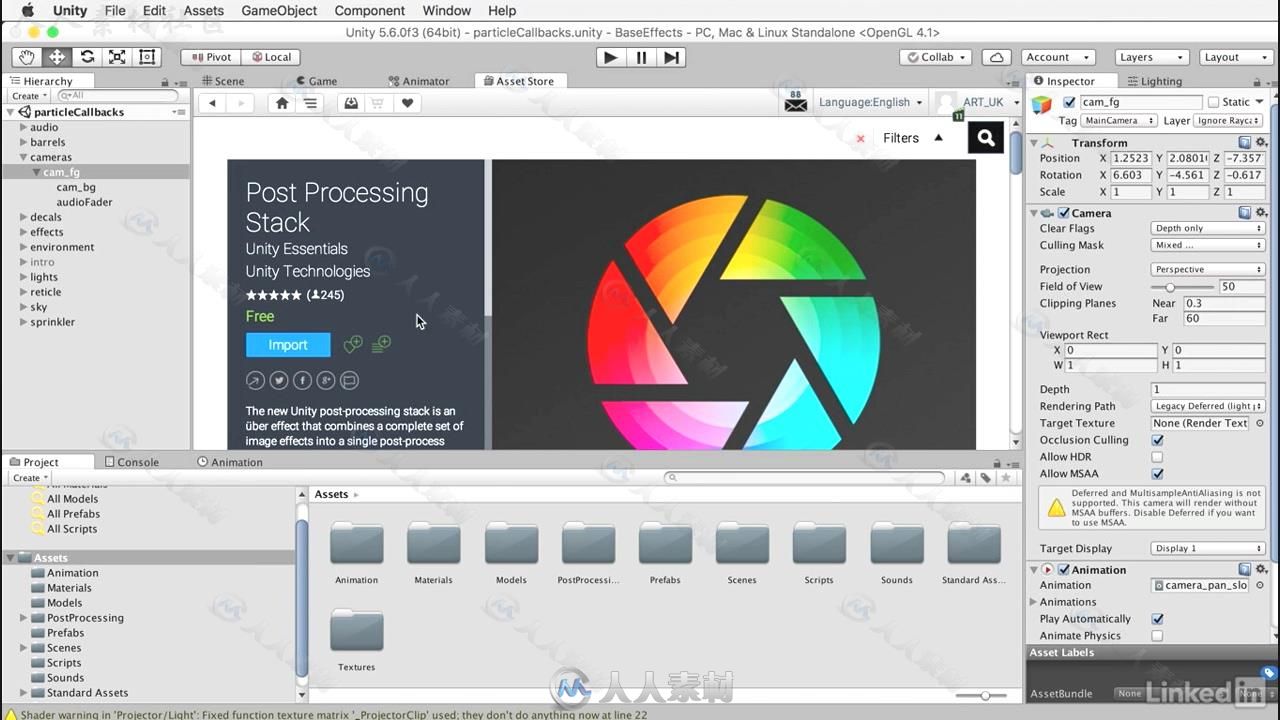Open the Layout dropdown

[1236, 57]
